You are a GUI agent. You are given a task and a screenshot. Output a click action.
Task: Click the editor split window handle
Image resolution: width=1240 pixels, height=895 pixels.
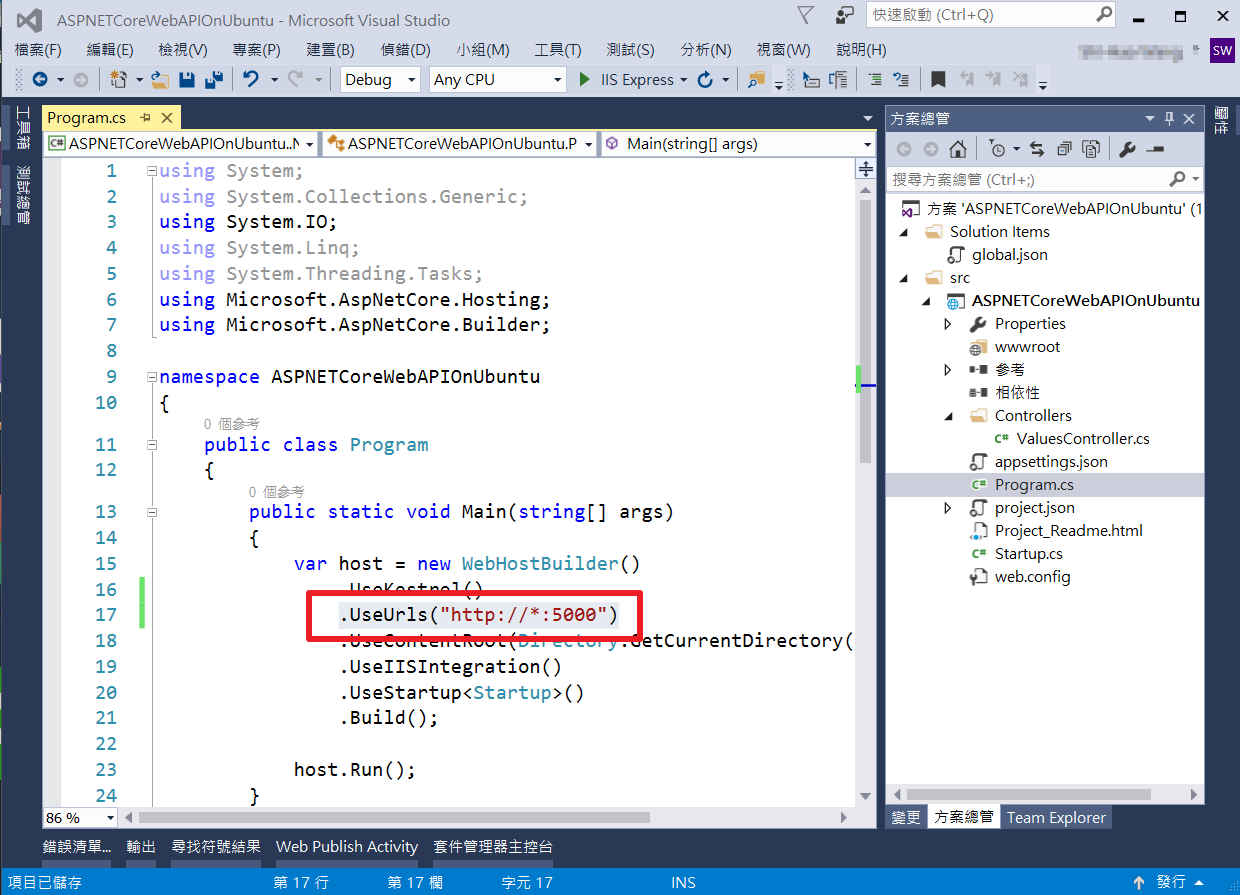pyautogui.click(x=866, y=170)
